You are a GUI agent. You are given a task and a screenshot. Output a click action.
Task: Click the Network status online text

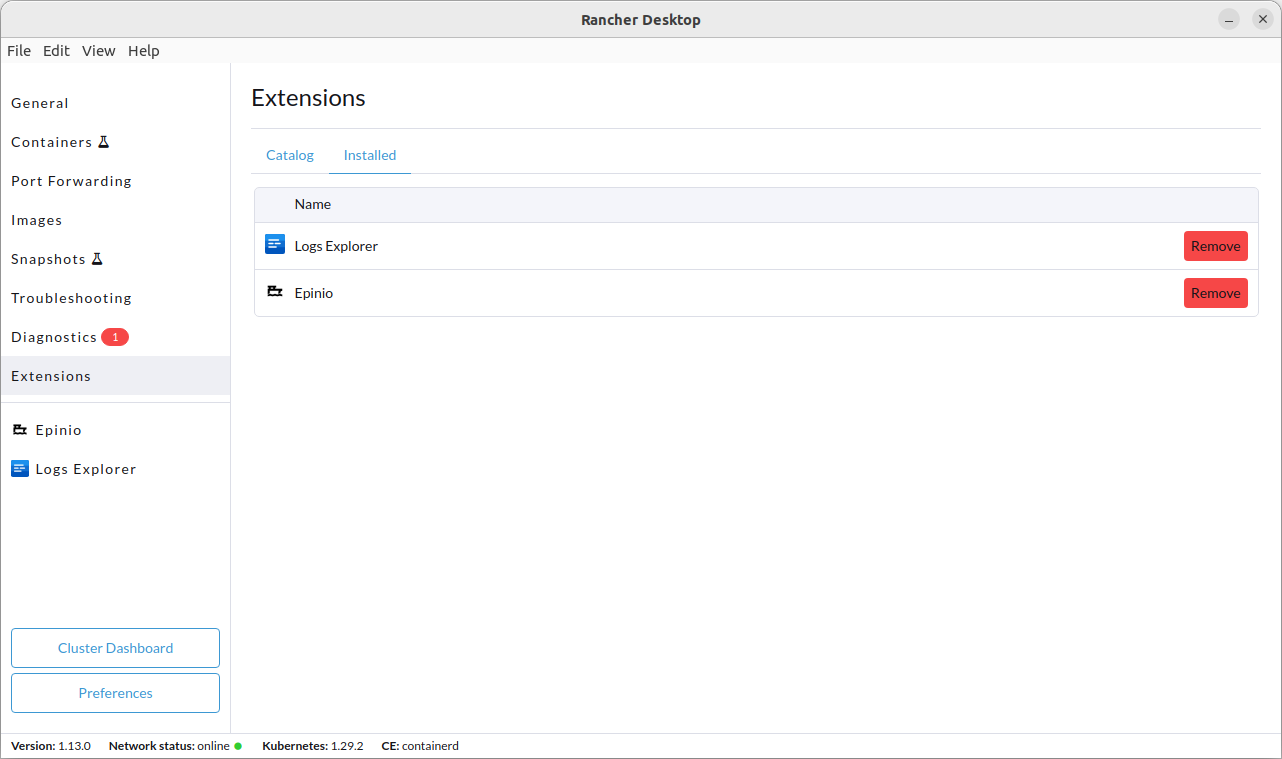tap(169, 746)
